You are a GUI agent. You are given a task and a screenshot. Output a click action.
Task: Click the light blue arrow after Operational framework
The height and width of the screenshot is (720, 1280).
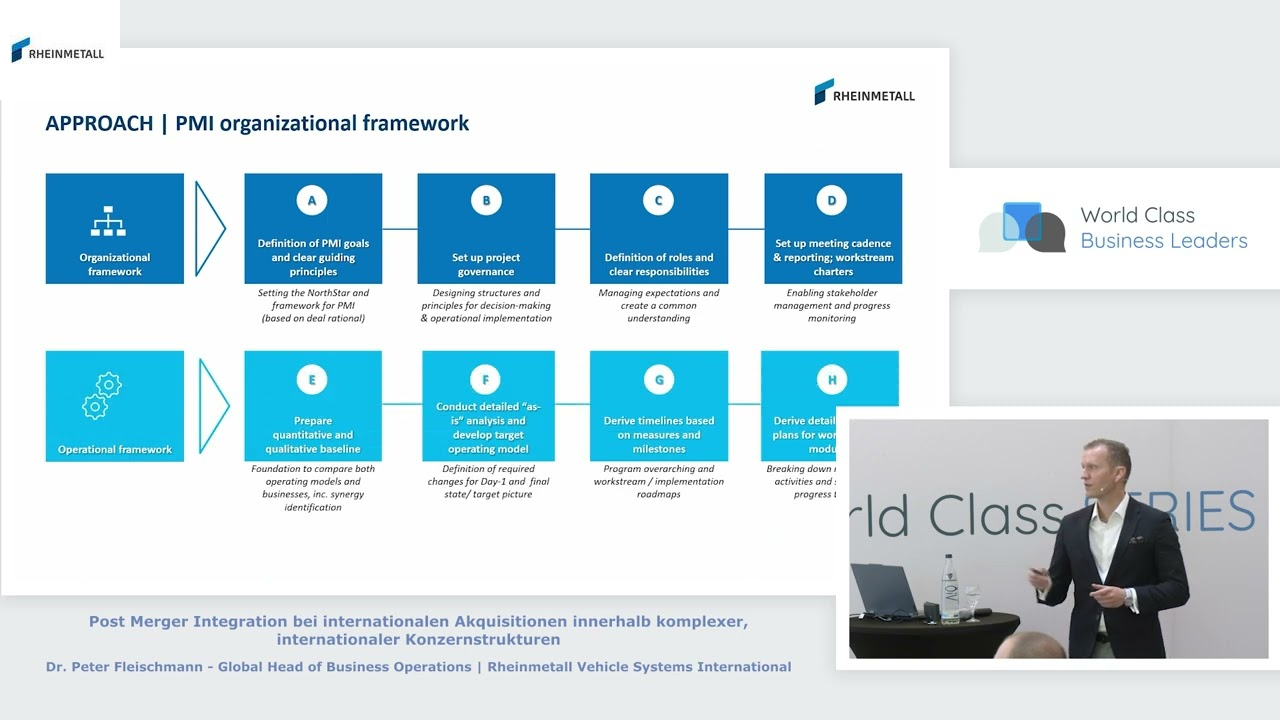pyautogui.click(x=214, y=406)
